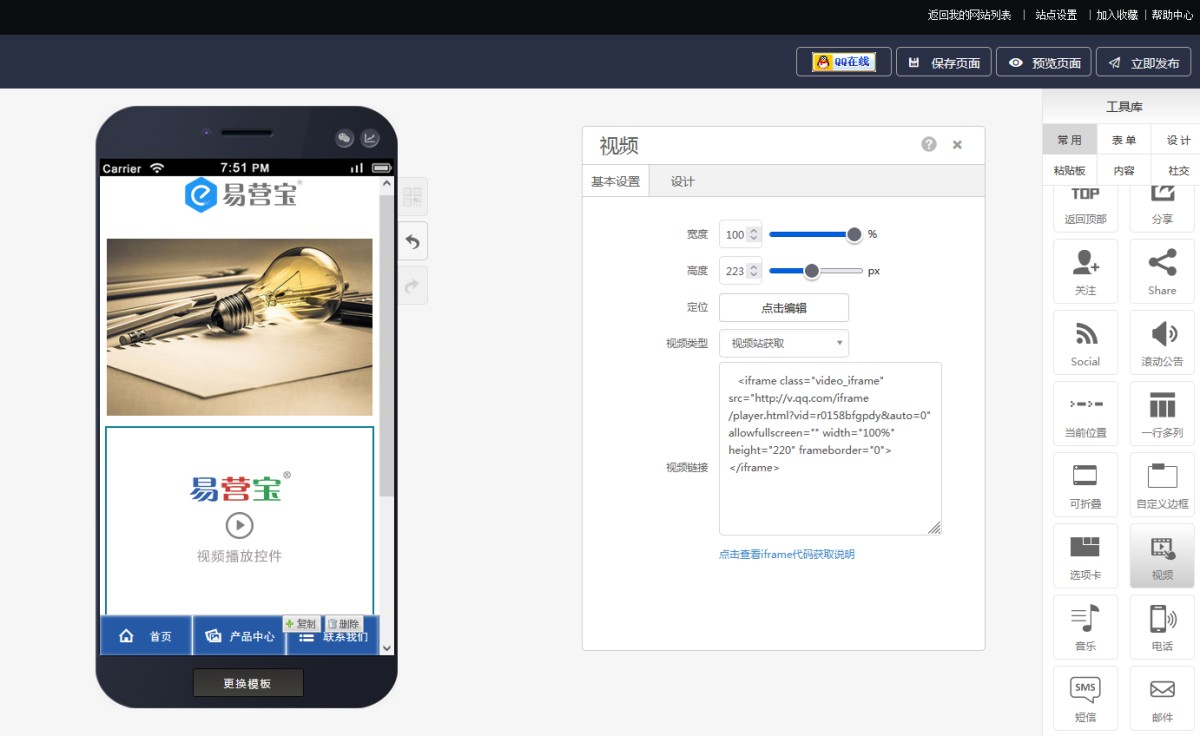Screen dimensions: 1200x736
Task: Open 站点设置 site settings
Action: click(x=1056, y=15)
